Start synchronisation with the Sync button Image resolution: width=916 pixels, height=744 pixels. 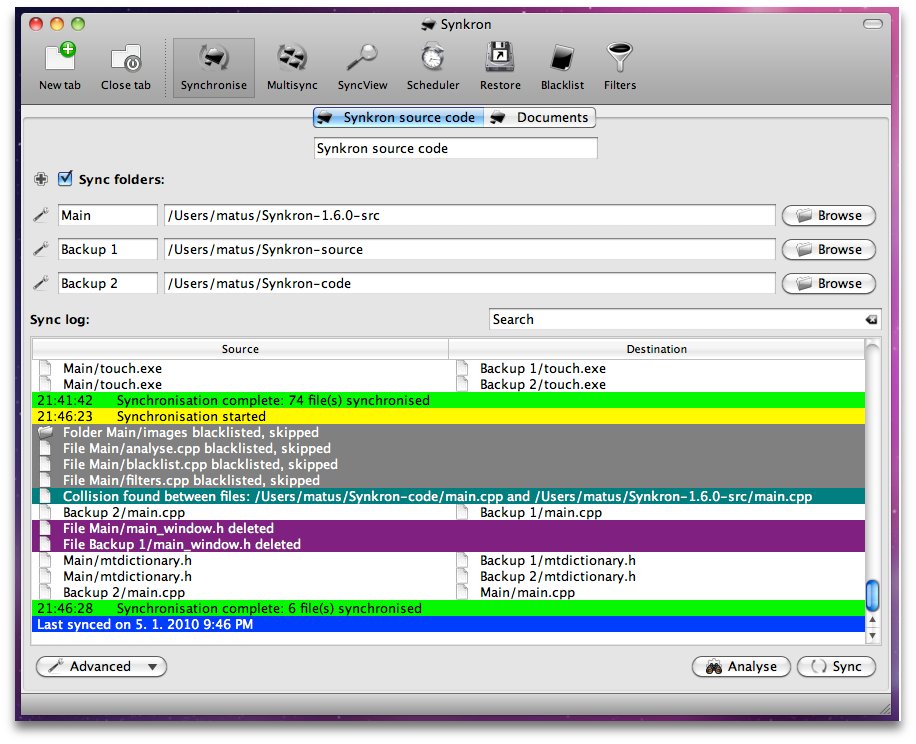(837, 666)
